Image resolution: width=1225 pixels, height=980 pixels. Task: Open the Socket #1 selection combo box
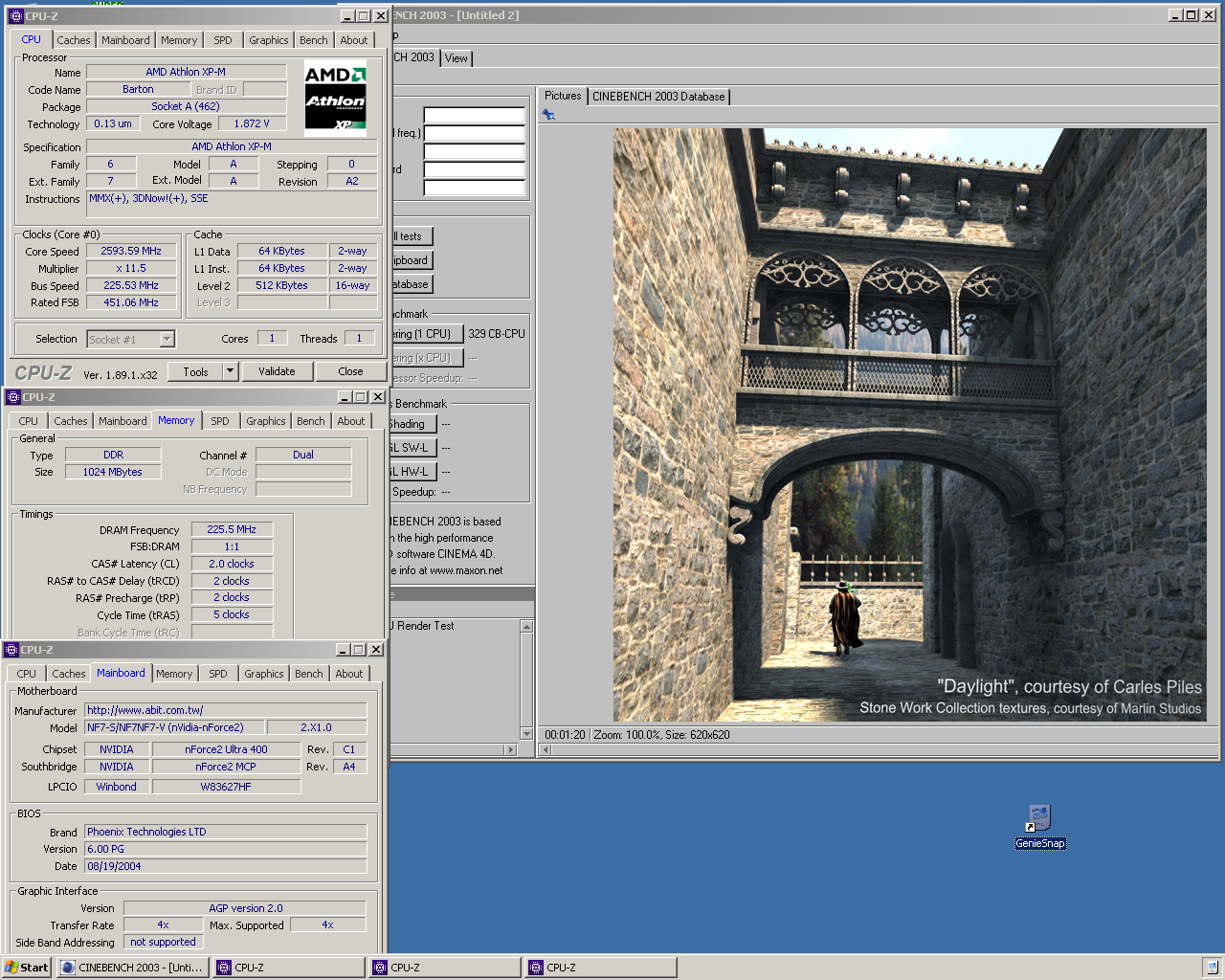pos(131,339)
